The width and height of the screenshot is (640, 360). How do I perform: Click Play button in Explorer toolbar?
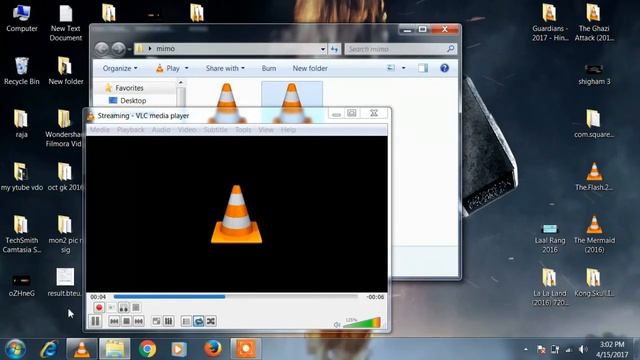click(x=168, y=68)
